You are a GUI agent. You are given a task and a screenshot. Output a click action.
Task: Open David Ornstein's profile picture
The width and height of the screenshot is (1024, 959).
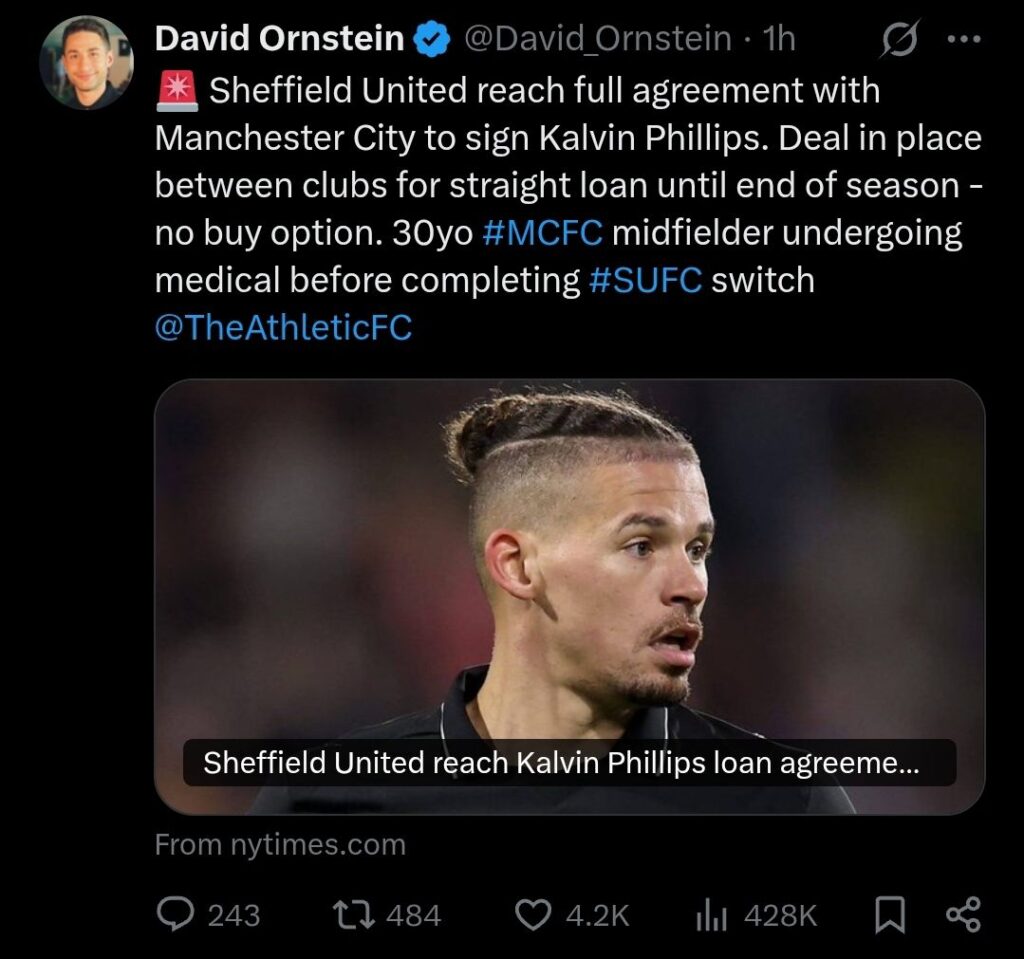(86, 62)
